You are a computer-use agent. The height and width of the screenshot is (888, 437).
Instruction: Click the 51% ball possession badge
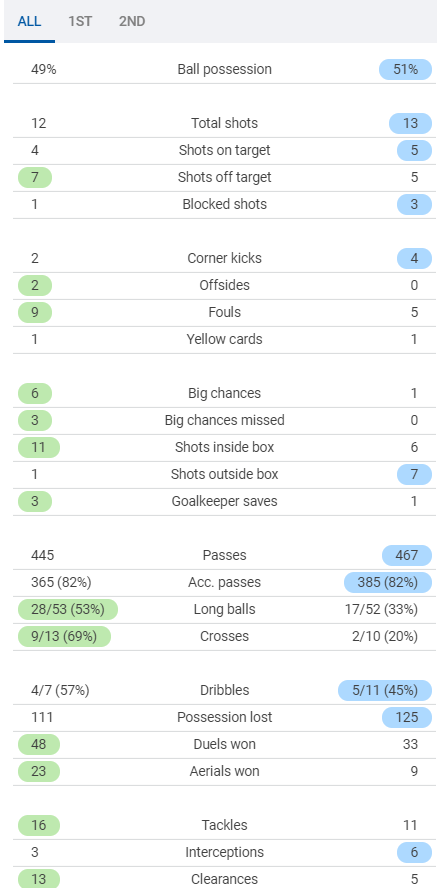point(405,69)
